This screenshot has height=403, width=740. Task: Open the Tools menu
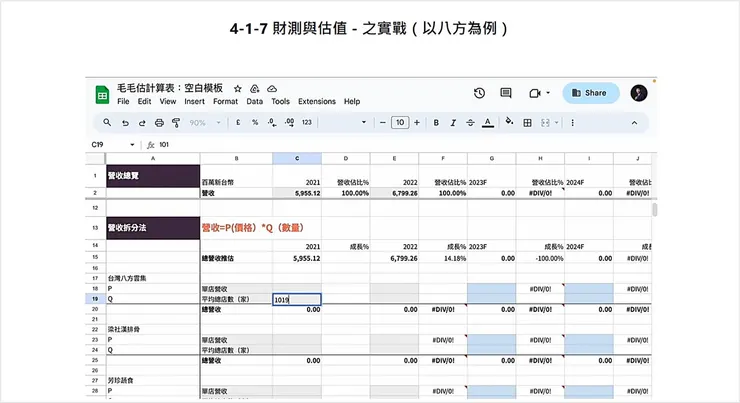[280, 101]
